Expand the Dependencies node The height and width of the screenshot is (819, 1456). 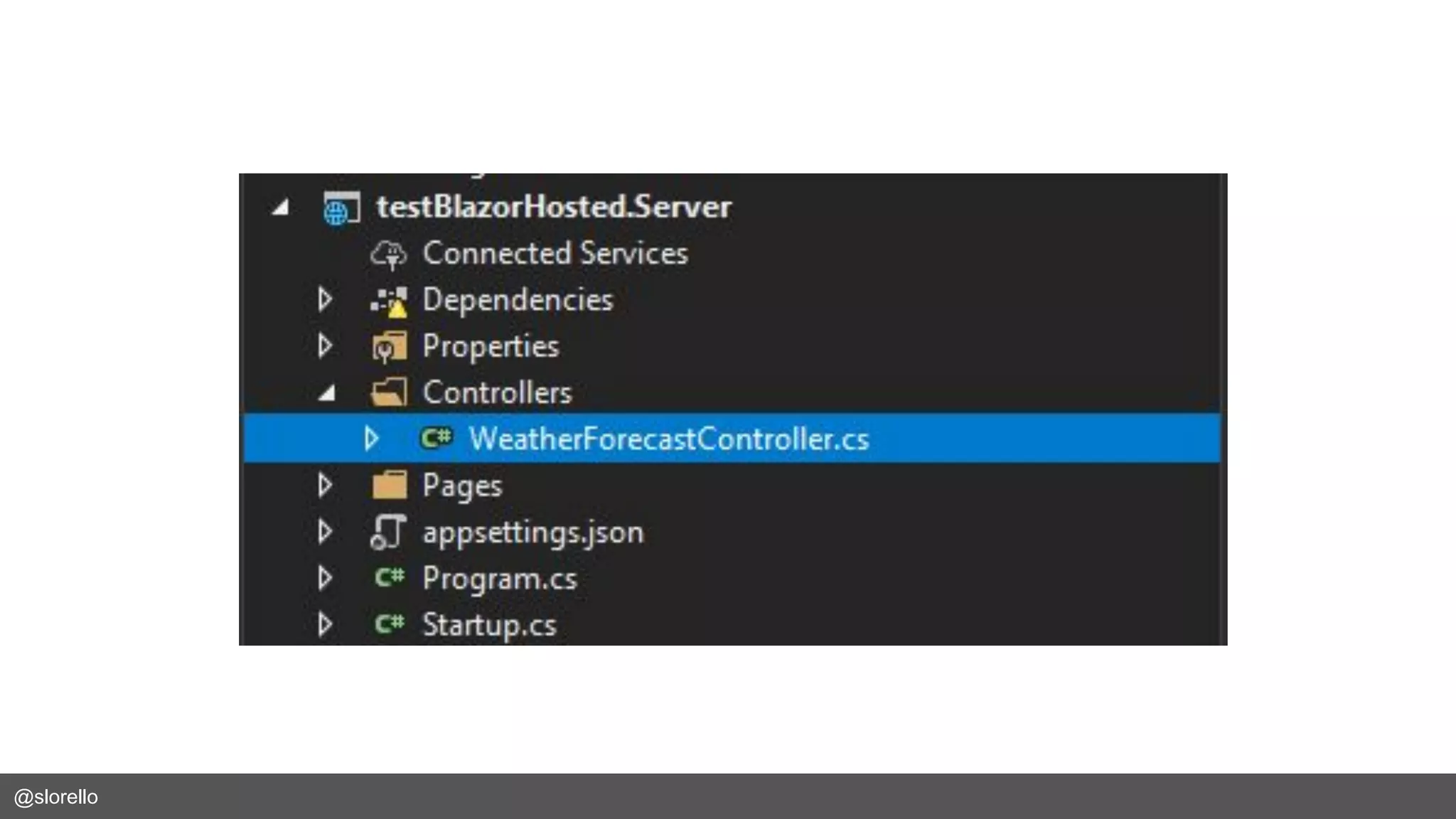pyautogui.click(x=325, y=299)
